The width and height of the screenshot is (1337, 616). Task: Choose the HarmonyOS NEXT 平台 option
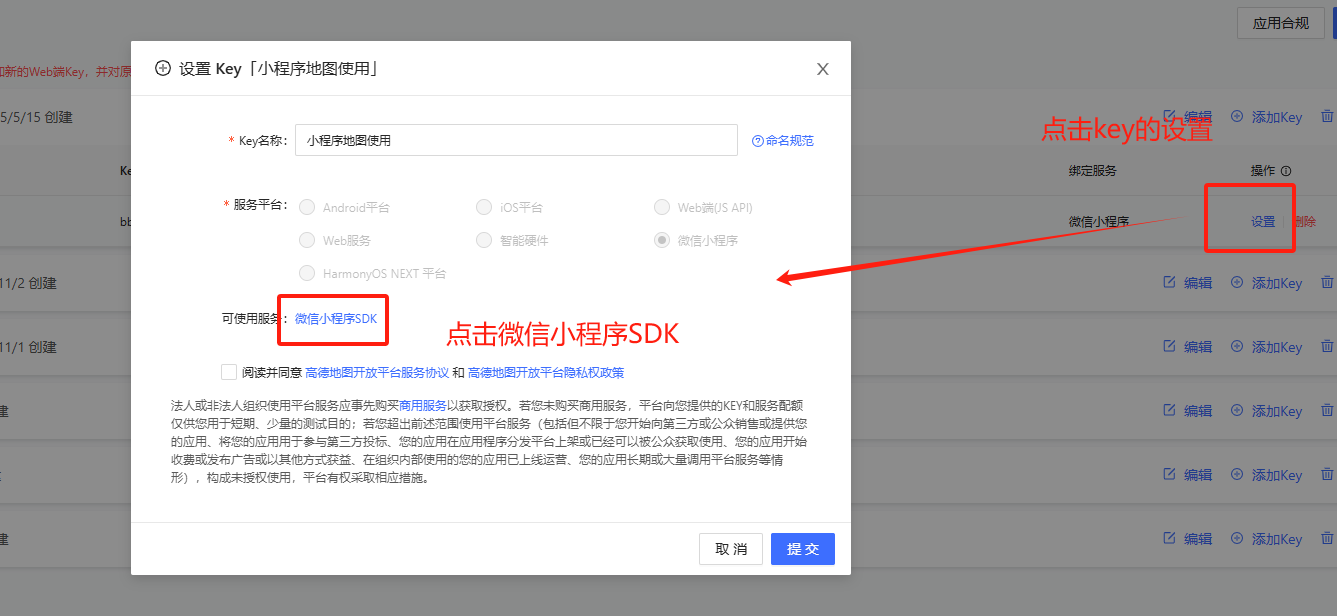(307, 273)
